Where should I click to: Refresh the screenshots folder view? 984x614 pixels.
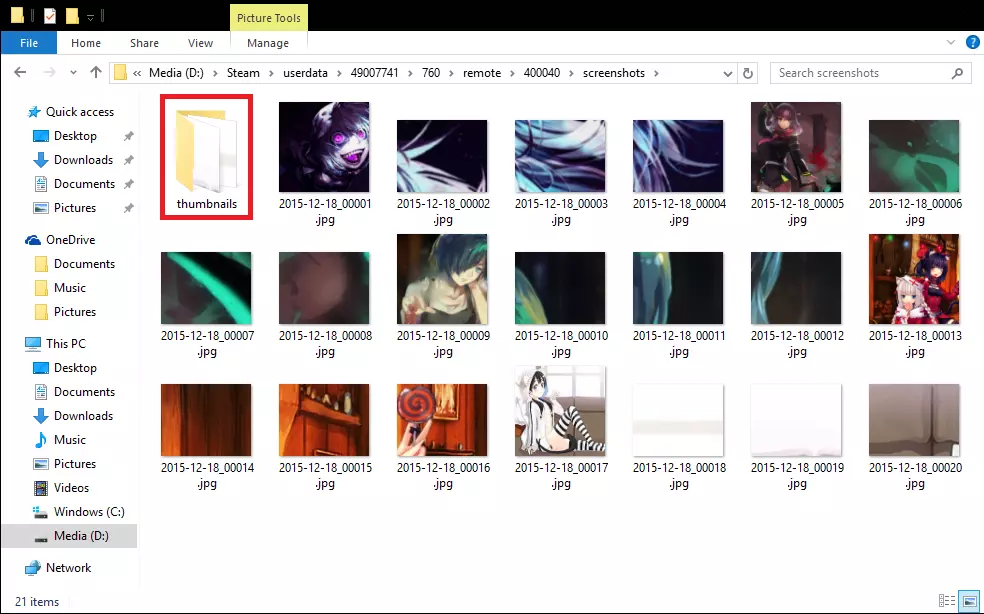(x=747, y=73)
